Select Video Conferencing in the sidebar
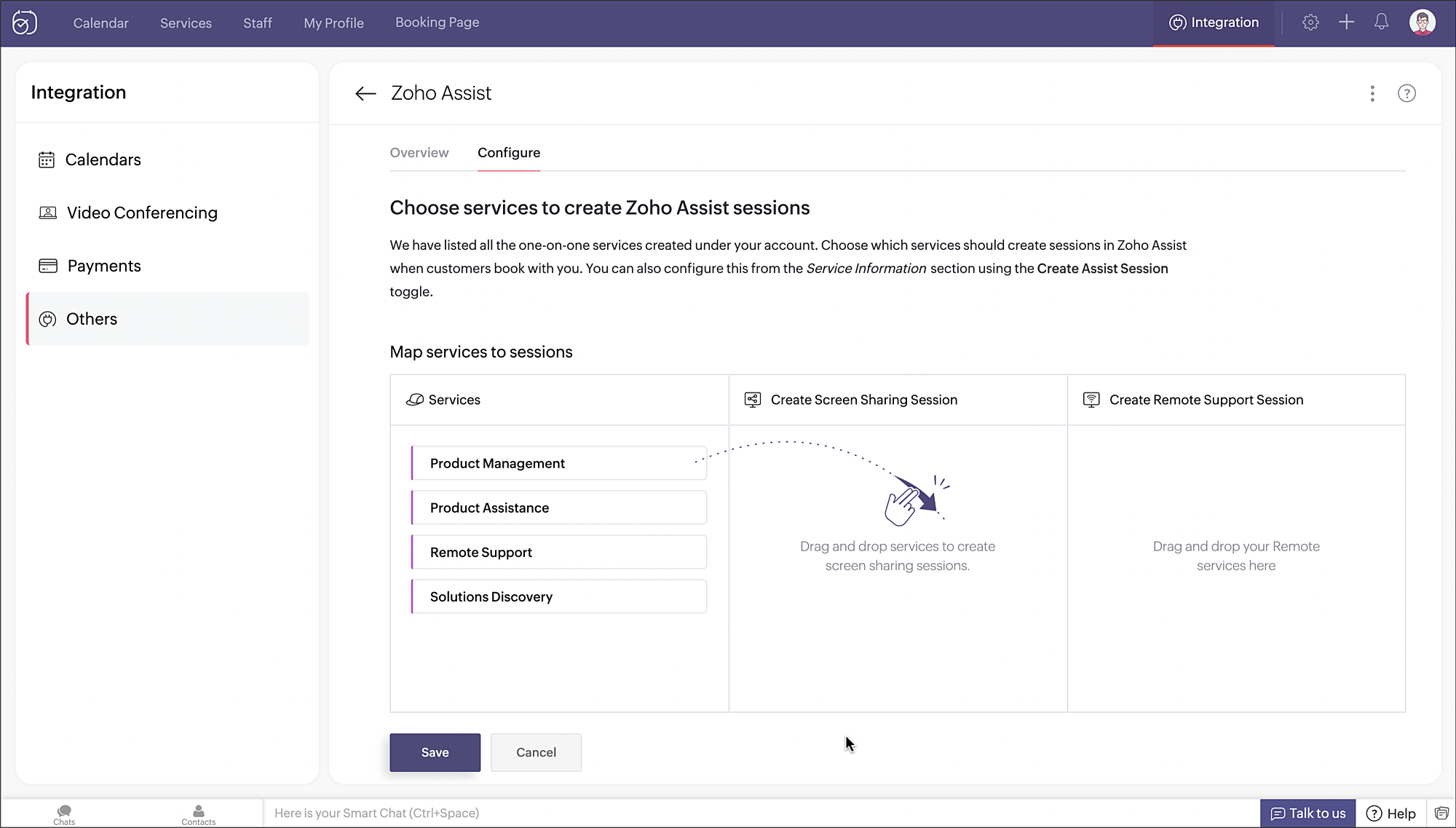This screenshot has height=828, width=1456. 167,213
